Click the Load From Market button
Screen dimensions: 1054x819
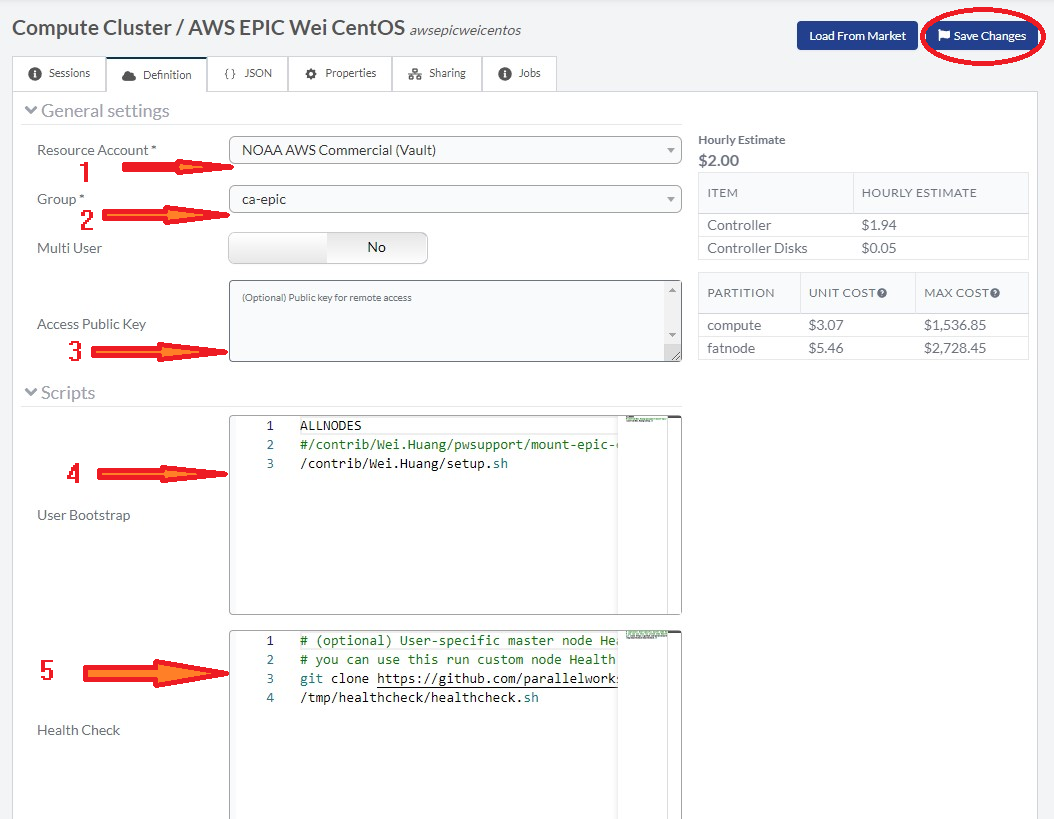tap(857, 36)
